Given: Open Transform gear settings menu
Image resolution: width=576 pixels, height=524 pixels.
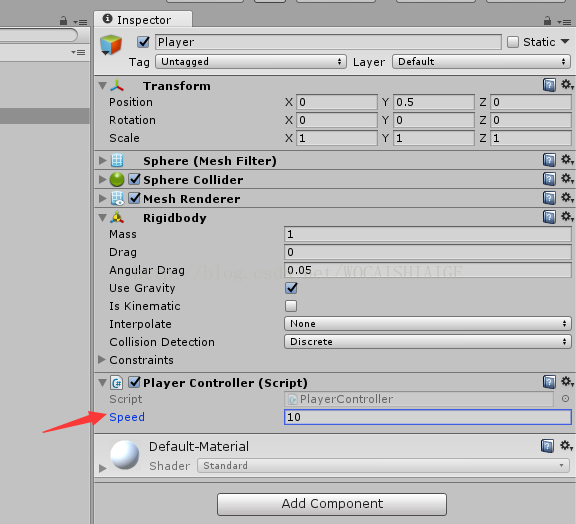Looking at the screenshot, I should coord(567,85).
